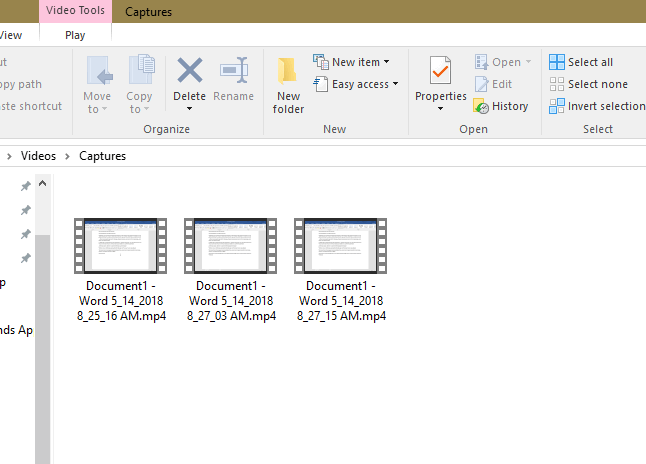Image resolution: width=646 pixels, height=464 pixels.
Task: Open the Play ribbon tab
Action: point(75,35)
